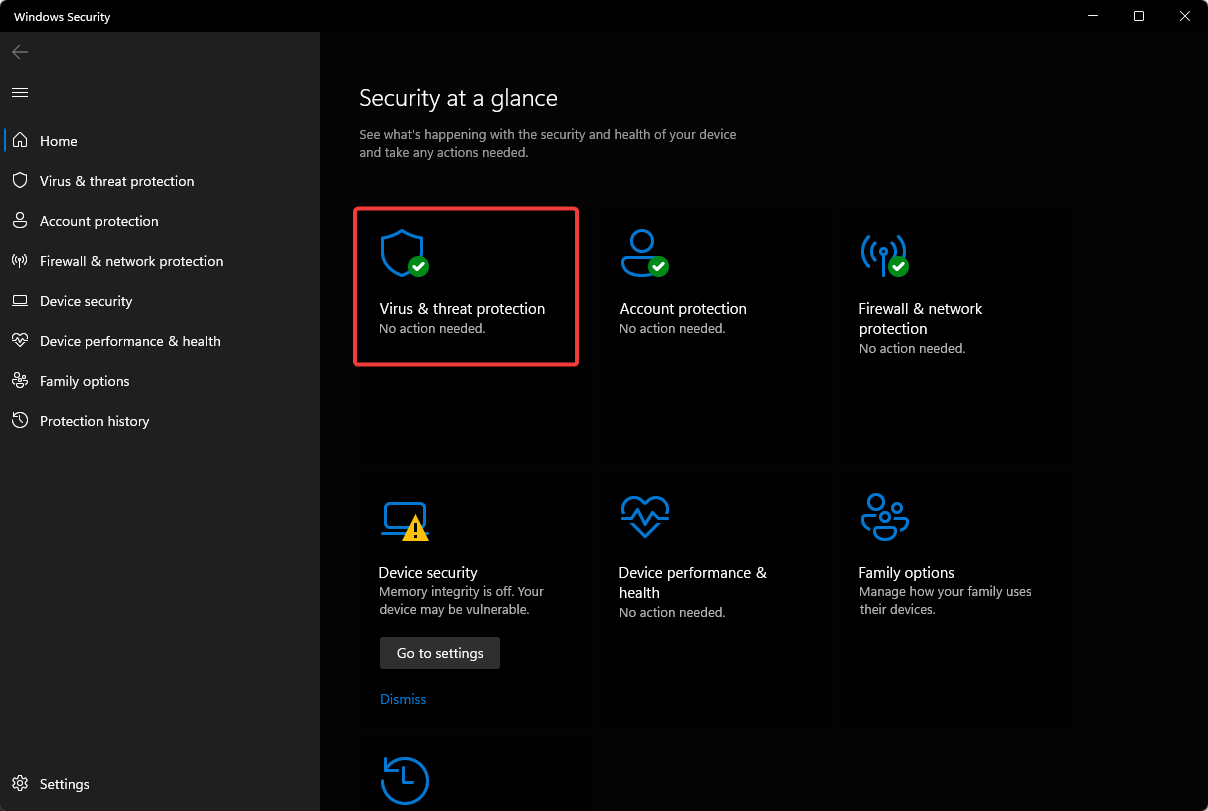Open Account protection tile title
This screenshot has height=811, width=1208.
tap(683, 309)
